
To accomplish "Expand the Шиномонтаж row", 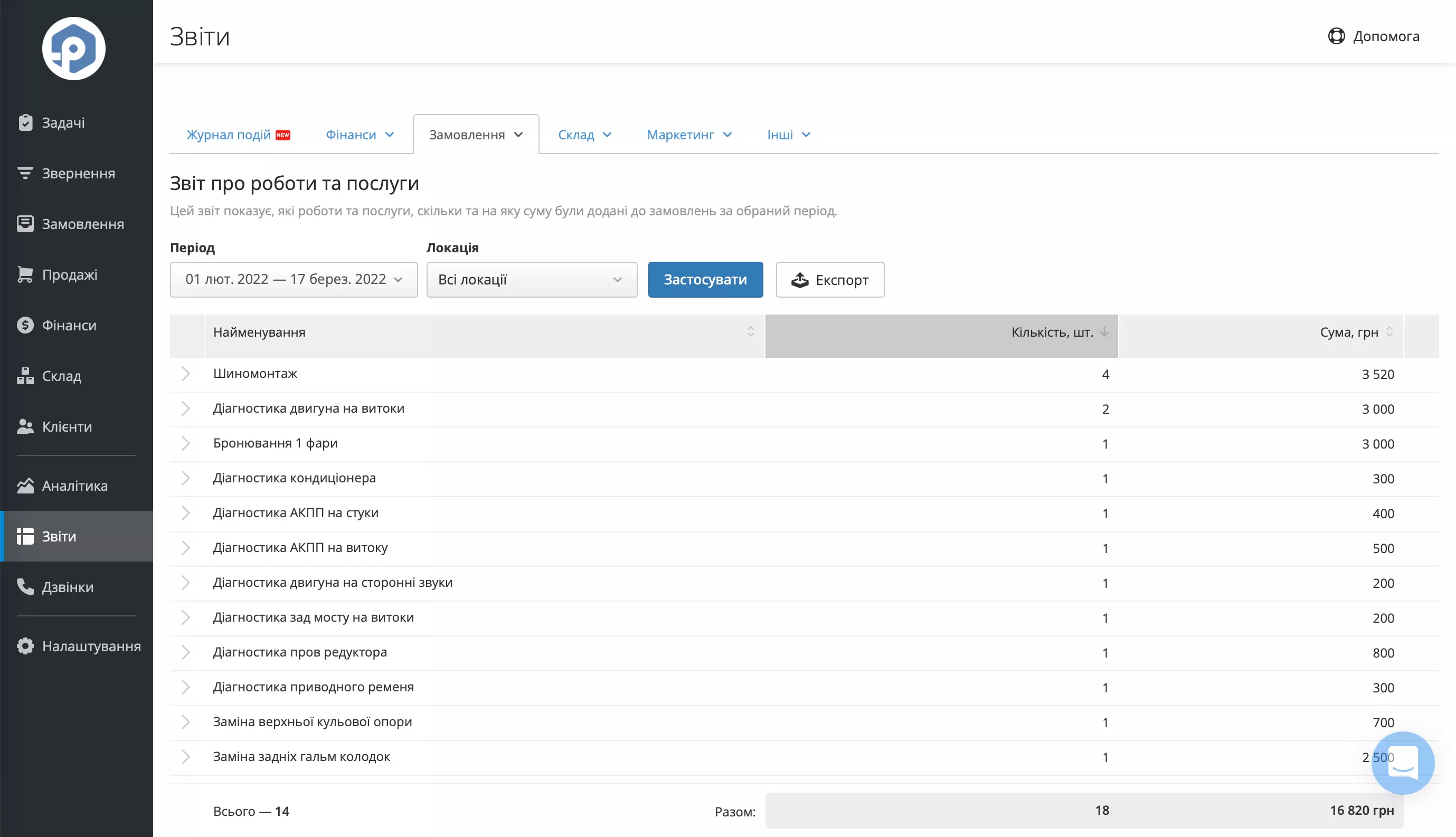I will pyautogui.click(x=185, y=374).
